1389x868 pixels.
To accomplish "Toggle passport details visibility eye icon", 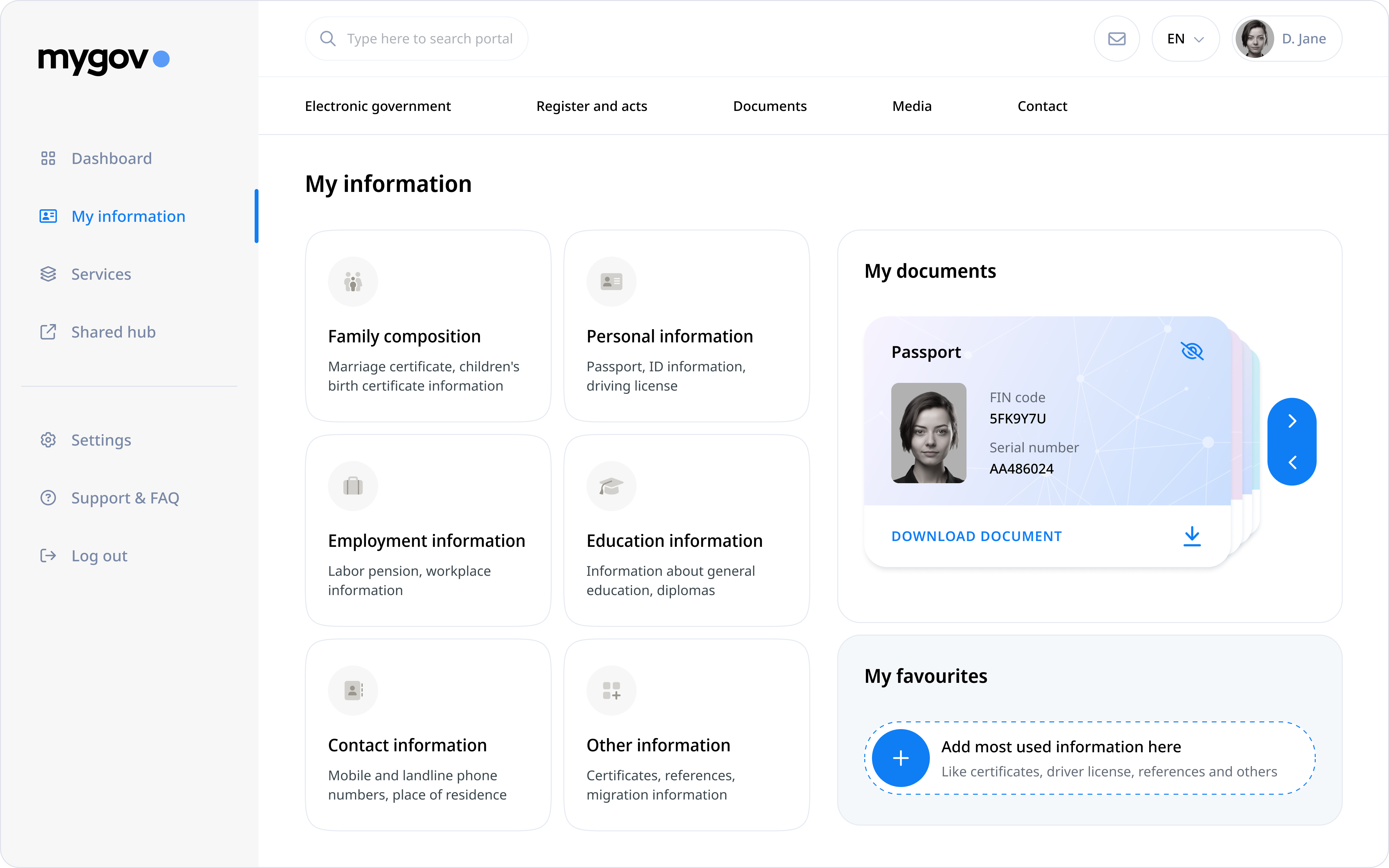I will click(1192, 351).
